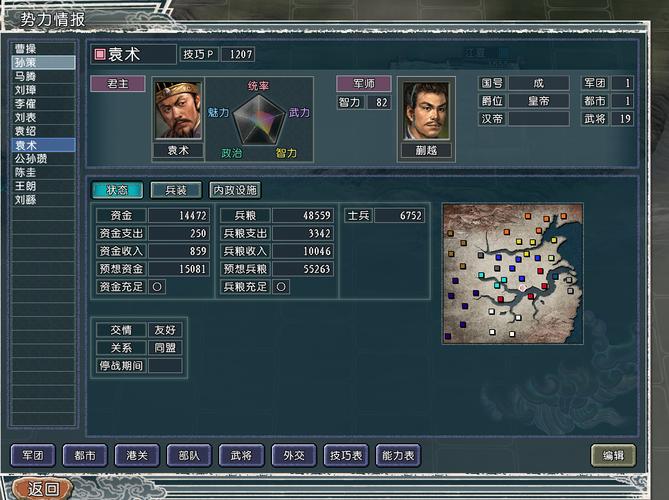669x500 pixels.
Task: Click the 预想资金 value 15081
Action: pyautogui.click(x=179, y=269)
